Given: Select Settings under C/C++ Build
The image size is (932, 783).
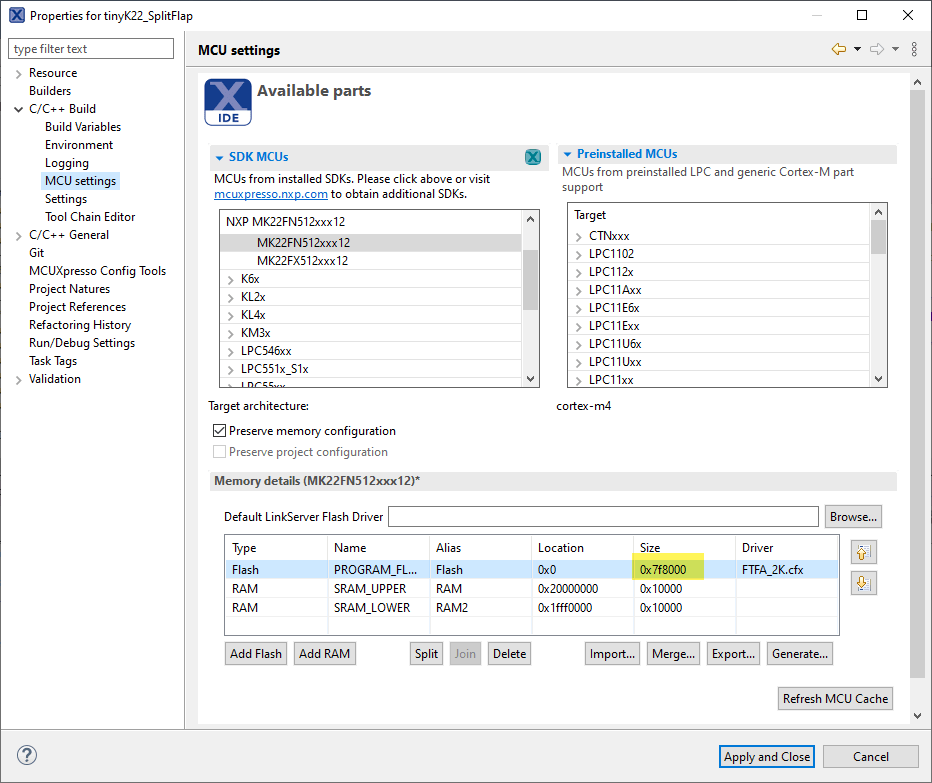Looking at the screenshot, I should tap(66, 199).
